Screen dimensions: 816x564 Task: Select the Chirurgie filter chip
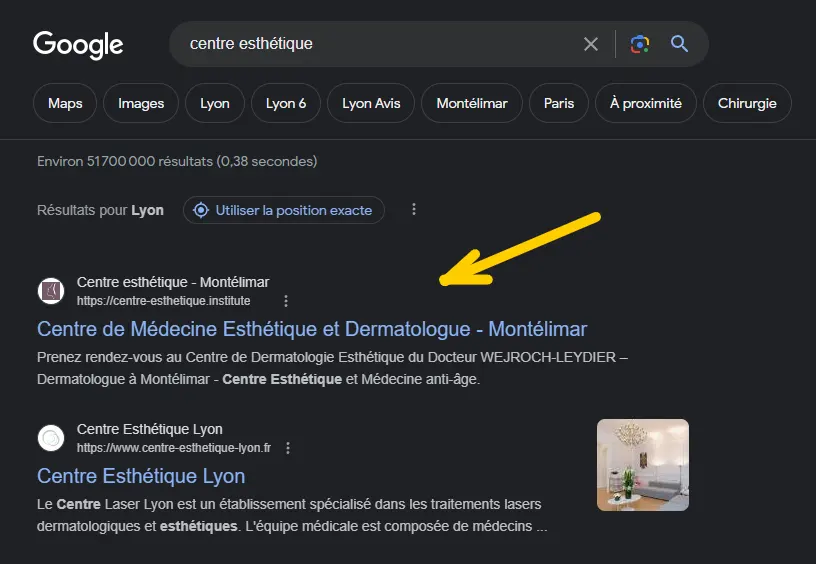click(747, 103)
